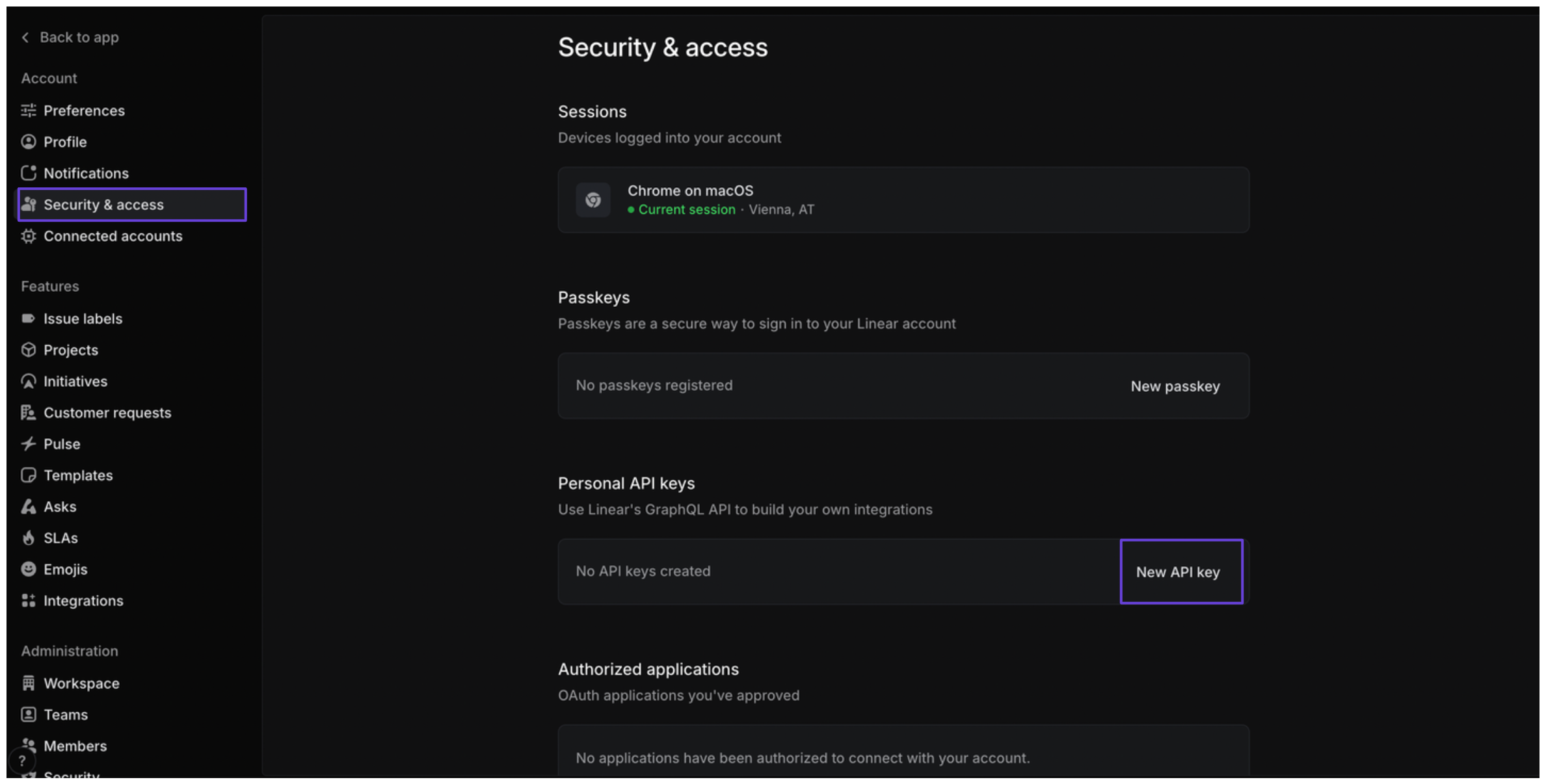Click the Preferences sliders icon
The image size is (1546, 784).
tap(28, 111)
